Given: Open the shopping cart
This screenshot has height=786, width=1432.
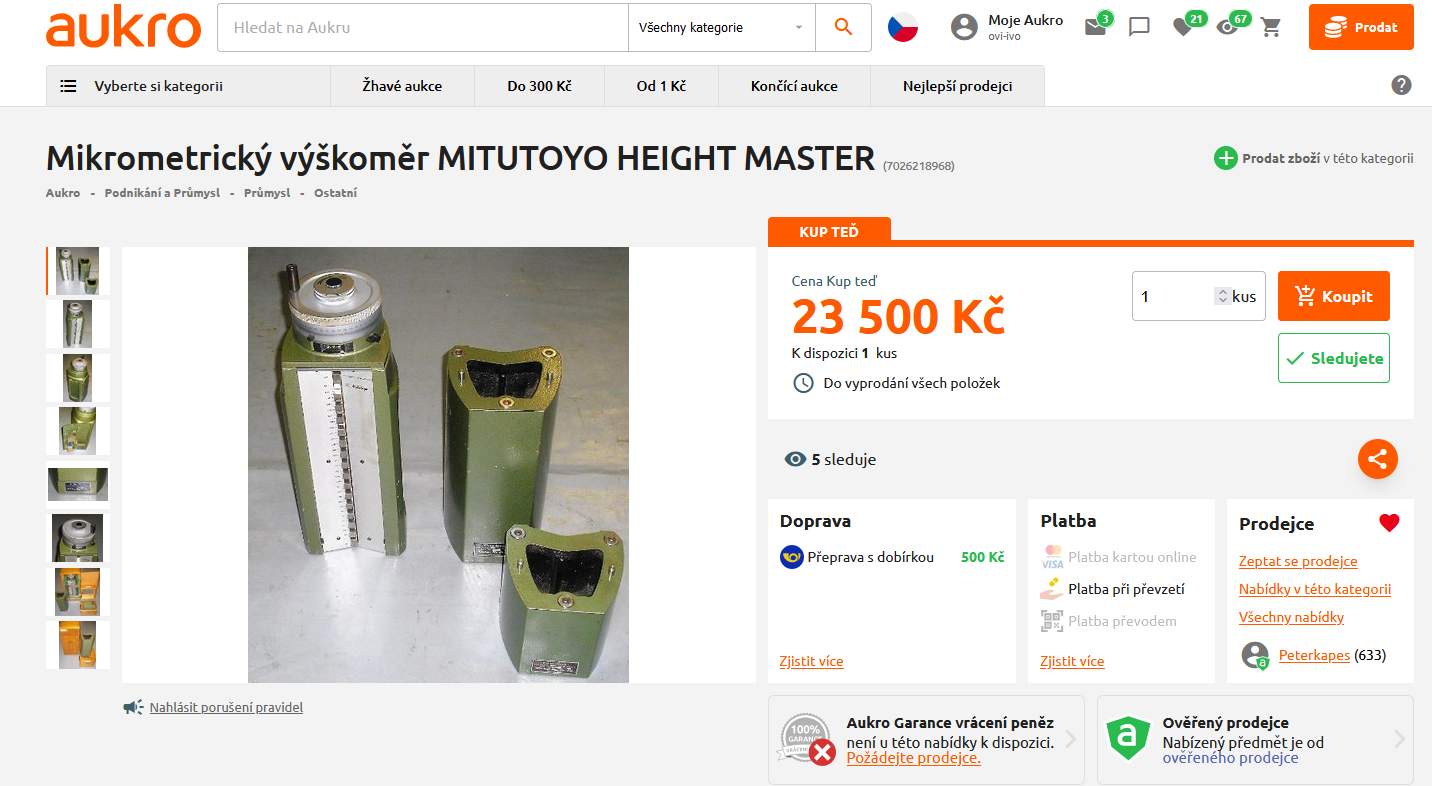Looking at the screenshot, I should click(1271, 27).
